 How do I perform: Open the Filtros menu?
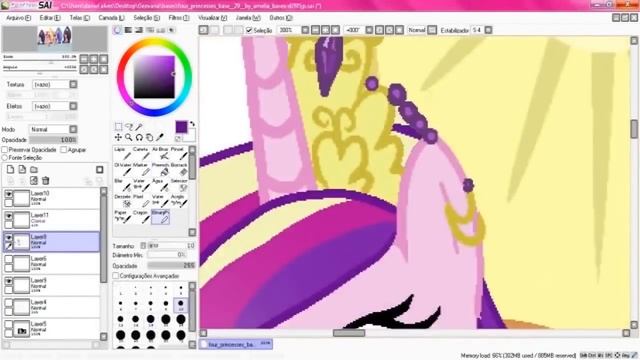179,18
